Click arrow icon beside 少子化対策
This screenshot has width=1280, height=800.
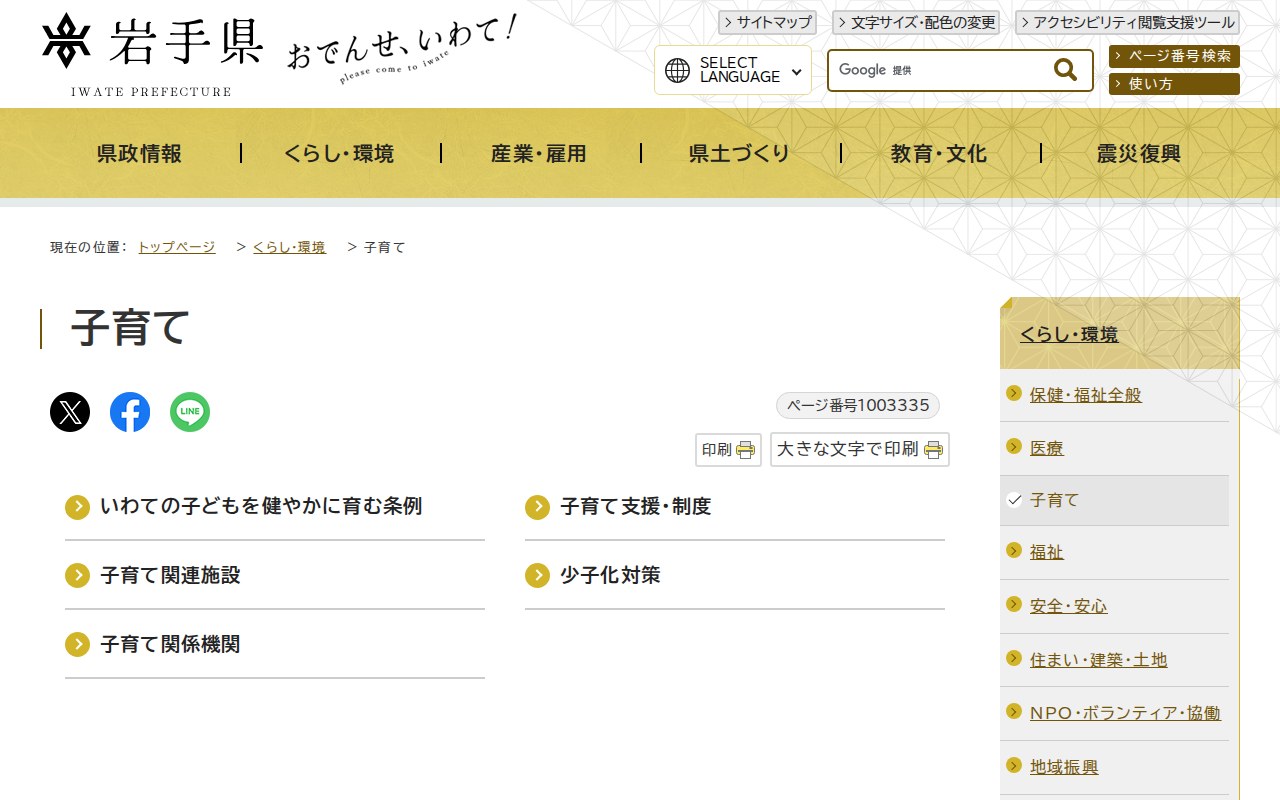(x=538, y=576)
